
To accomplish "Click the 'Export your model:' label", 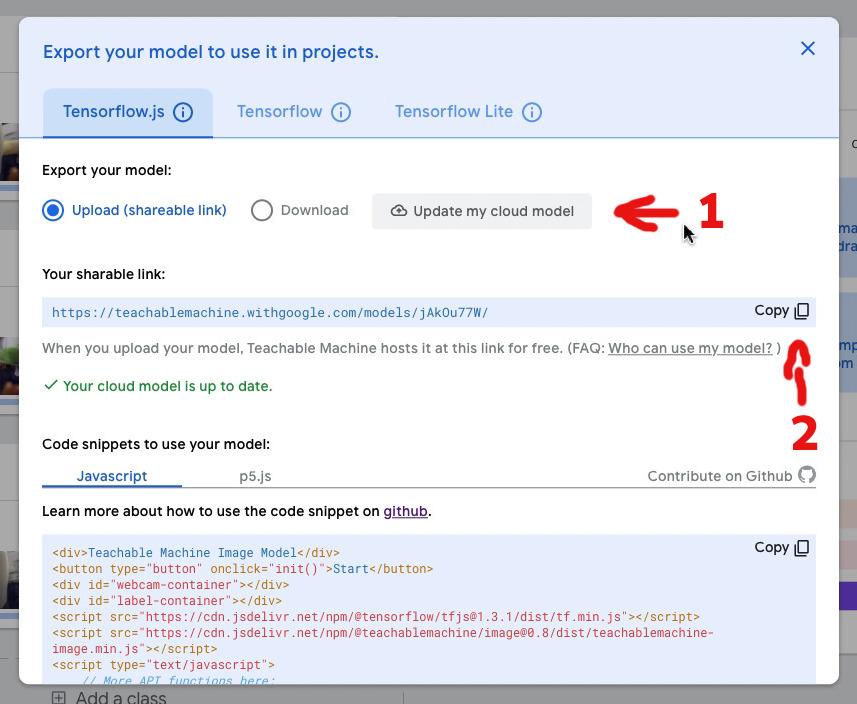I will point(107,170).
